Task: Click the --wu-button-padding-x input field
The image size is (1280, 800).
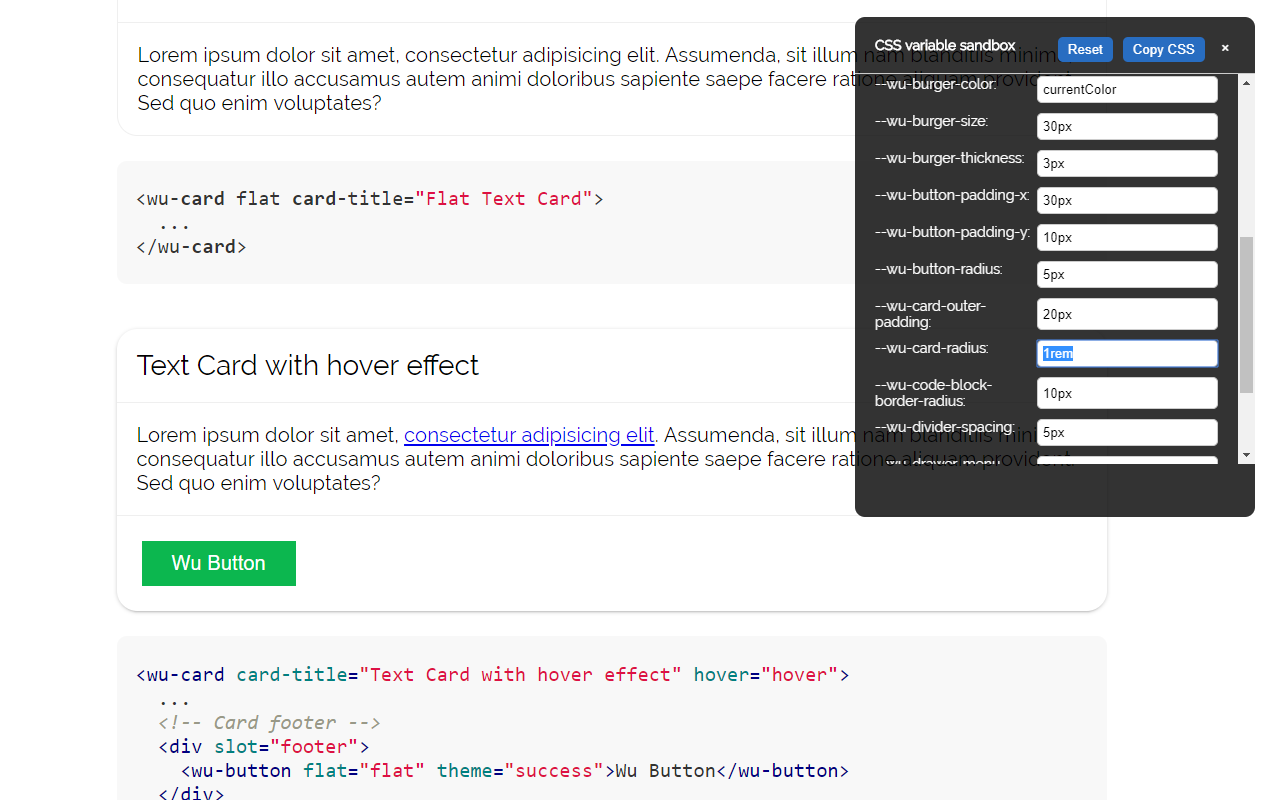Action: click(x=1127, y=200)
